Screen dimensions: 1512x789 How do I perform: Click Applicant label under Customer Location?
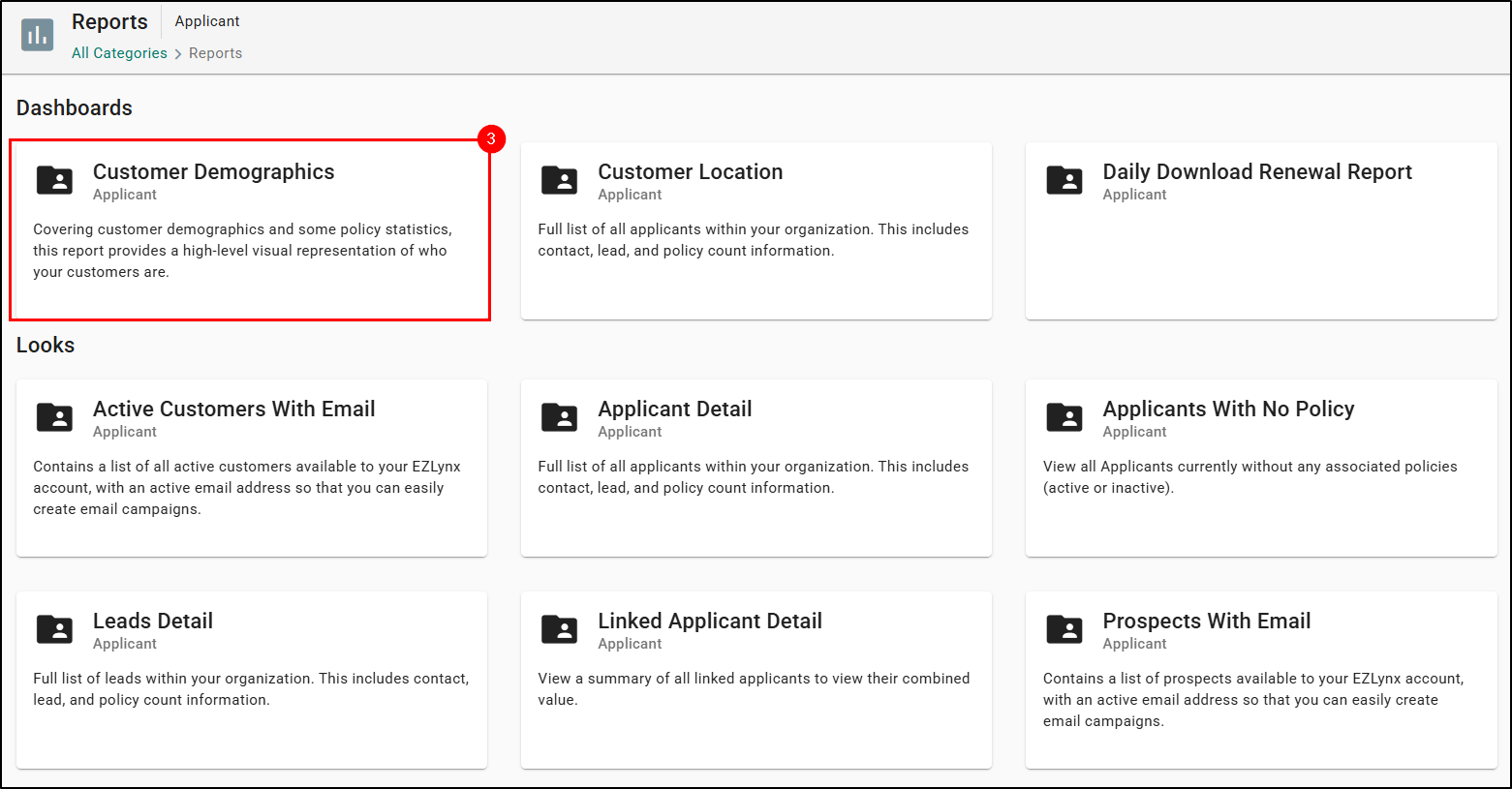630,195
